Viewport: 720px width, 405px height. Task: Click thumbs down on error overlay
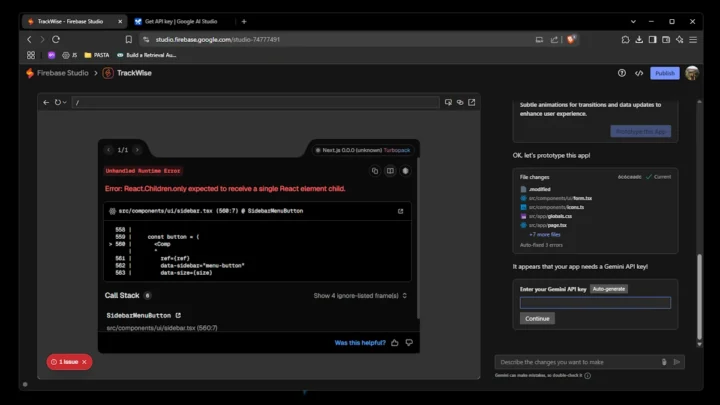409,342
